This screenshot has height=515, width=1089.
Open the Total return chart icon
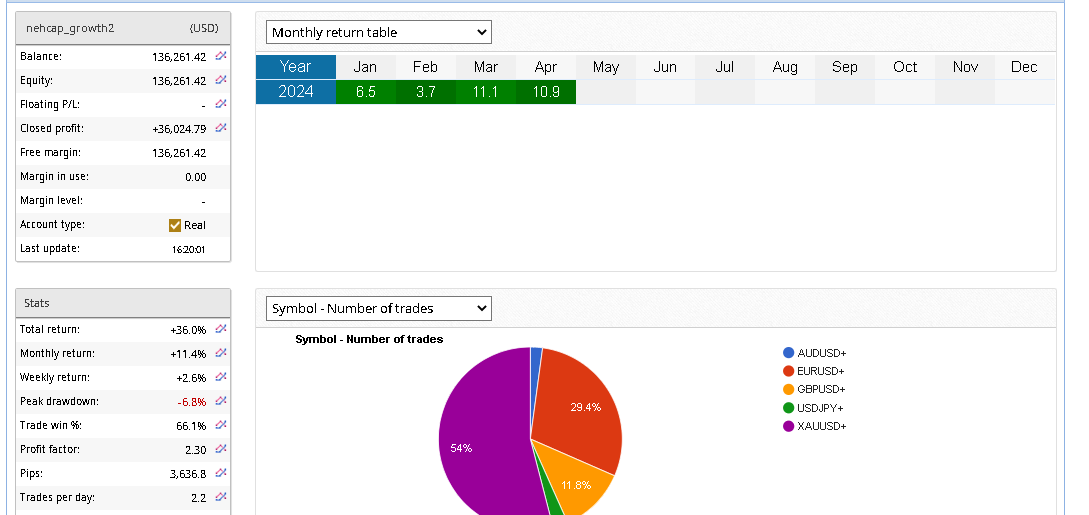tap(221, 329)
